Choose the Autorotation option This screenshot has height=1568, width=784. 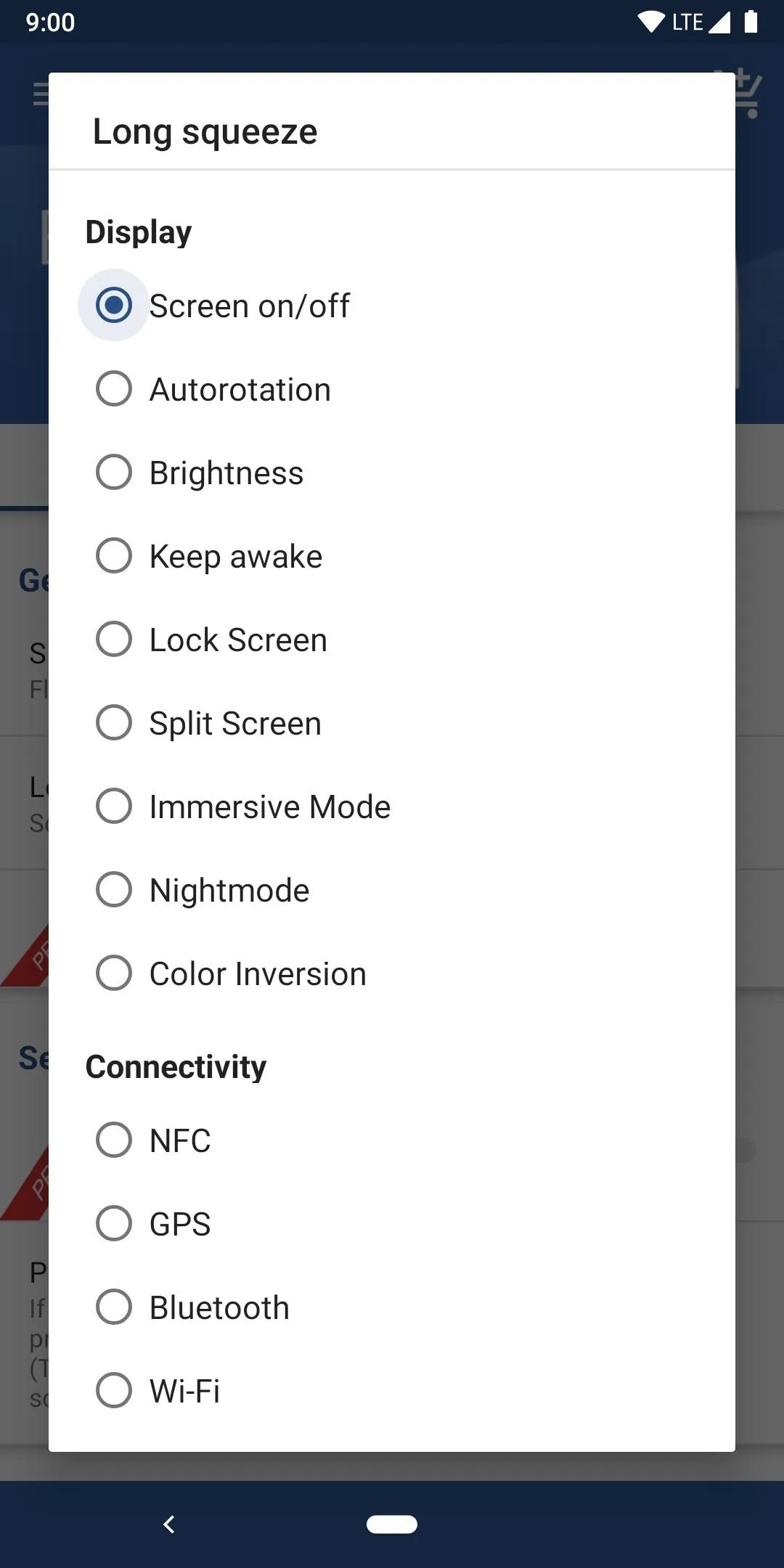[114, 389]
